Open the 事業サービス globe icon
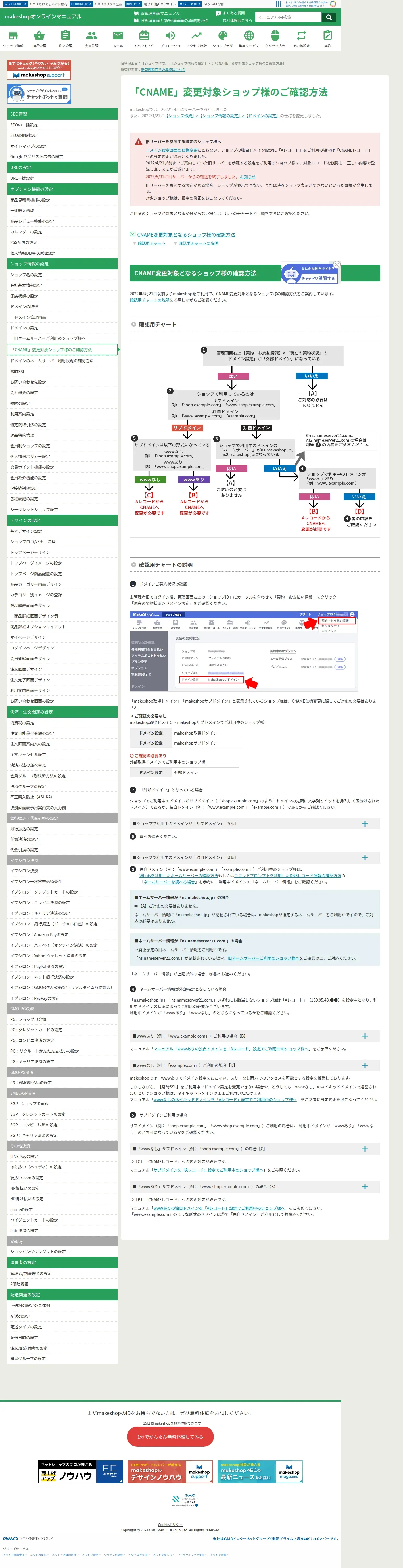Image resolution: width=403 pixels, height=1568 pixels. click(249, 38)
